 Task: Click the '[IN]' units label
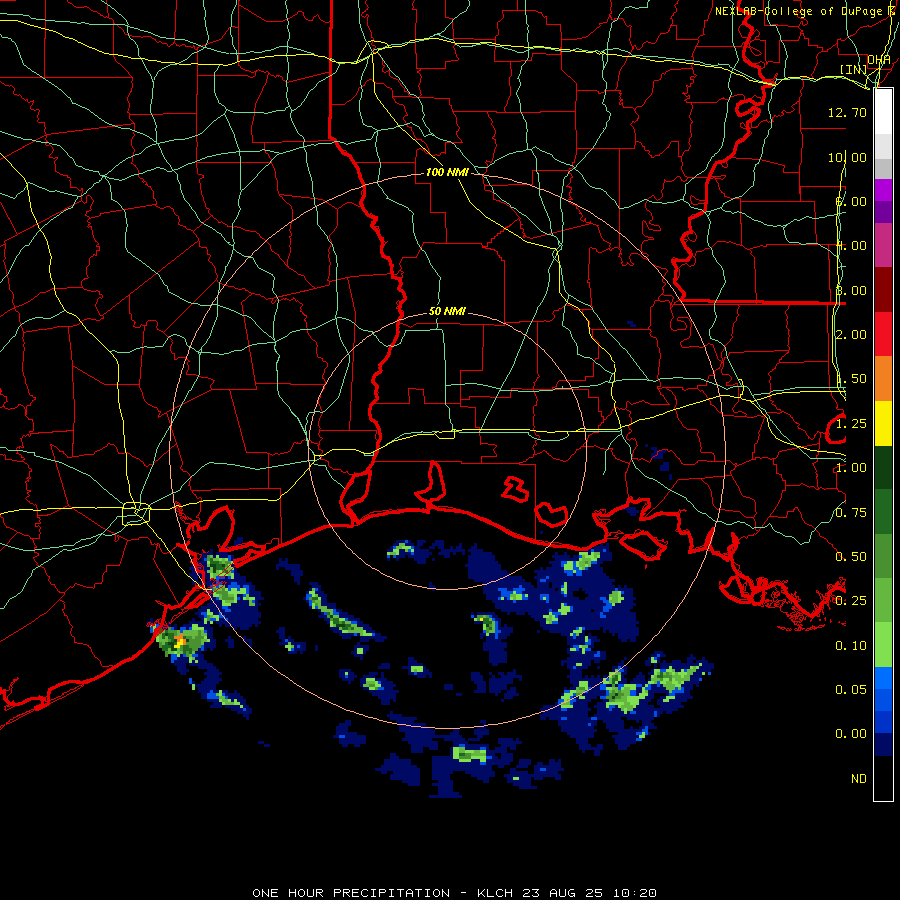[x=854, y=69]
